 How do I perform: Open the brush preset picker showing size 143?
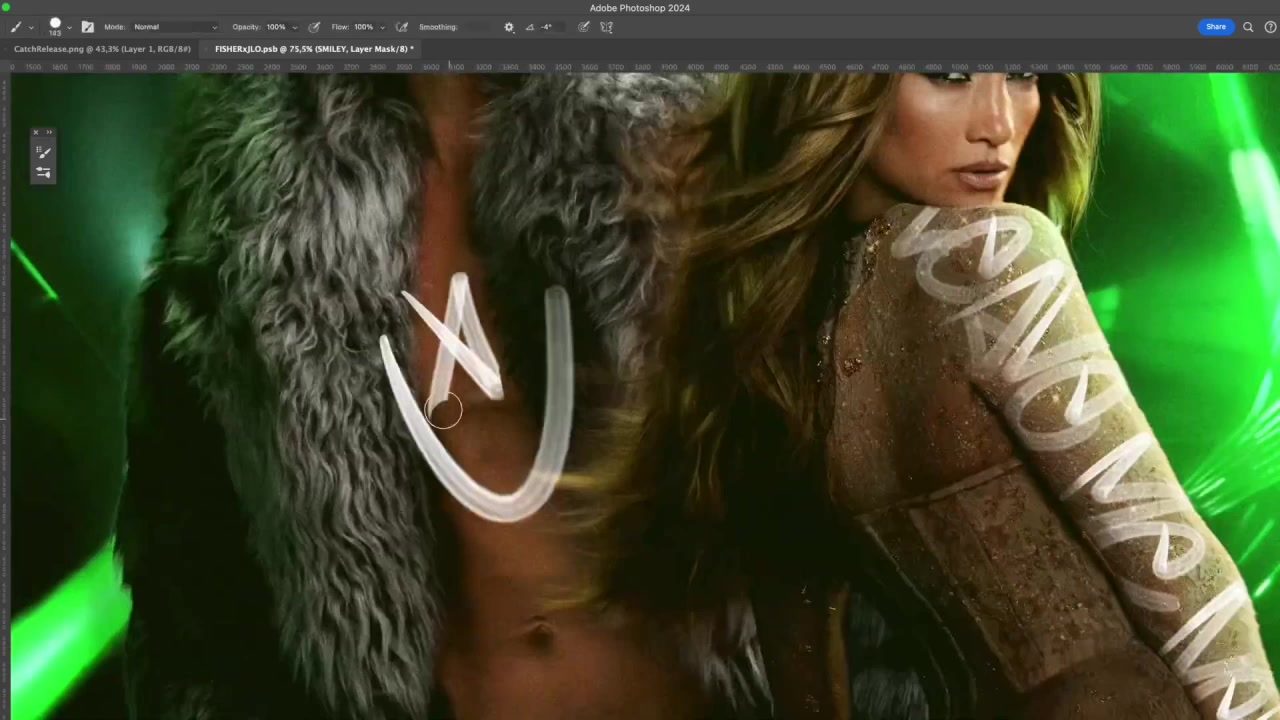pos(55,27)
